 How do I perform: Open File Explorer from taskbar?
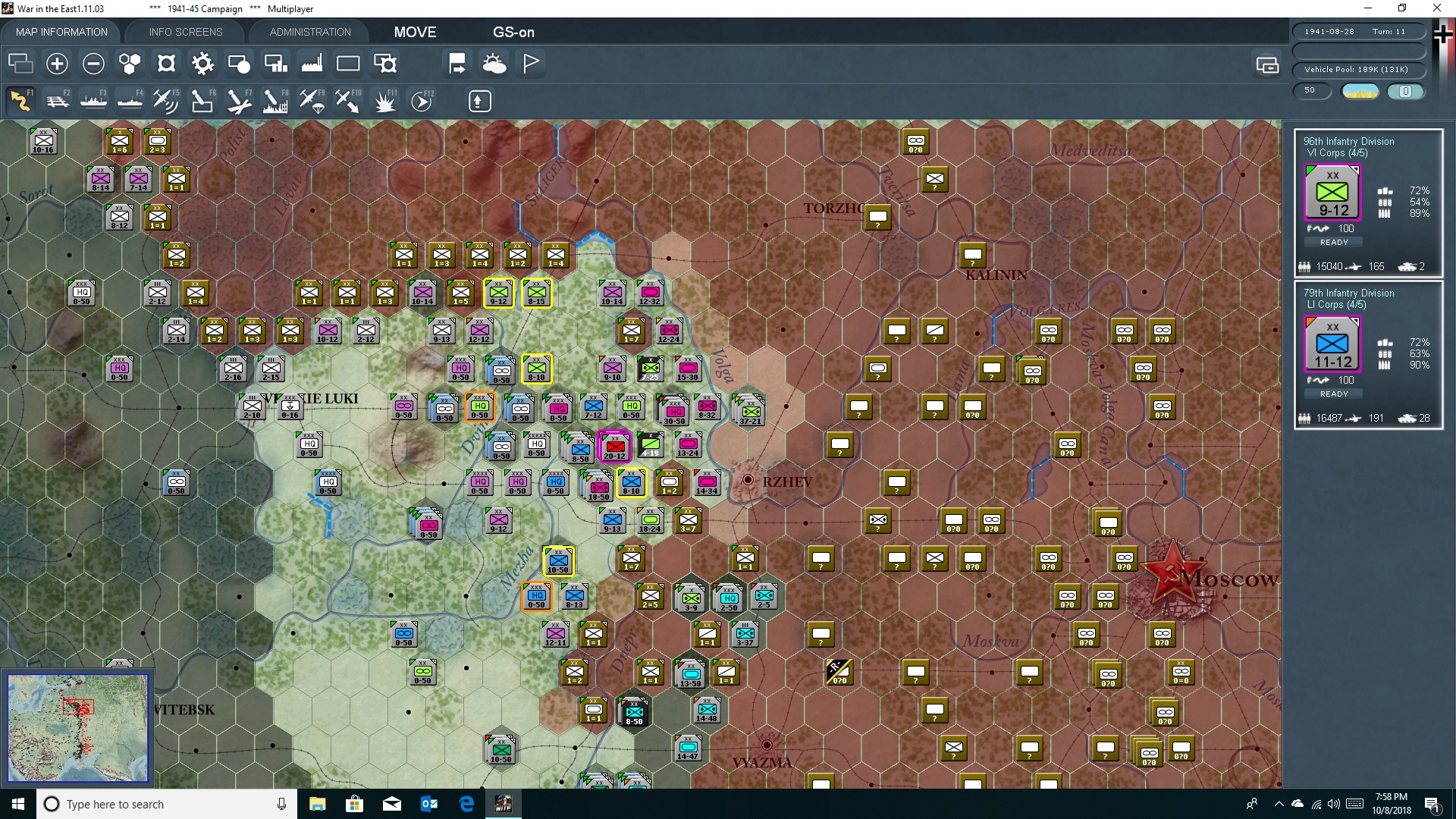click(x=317, y=804)
